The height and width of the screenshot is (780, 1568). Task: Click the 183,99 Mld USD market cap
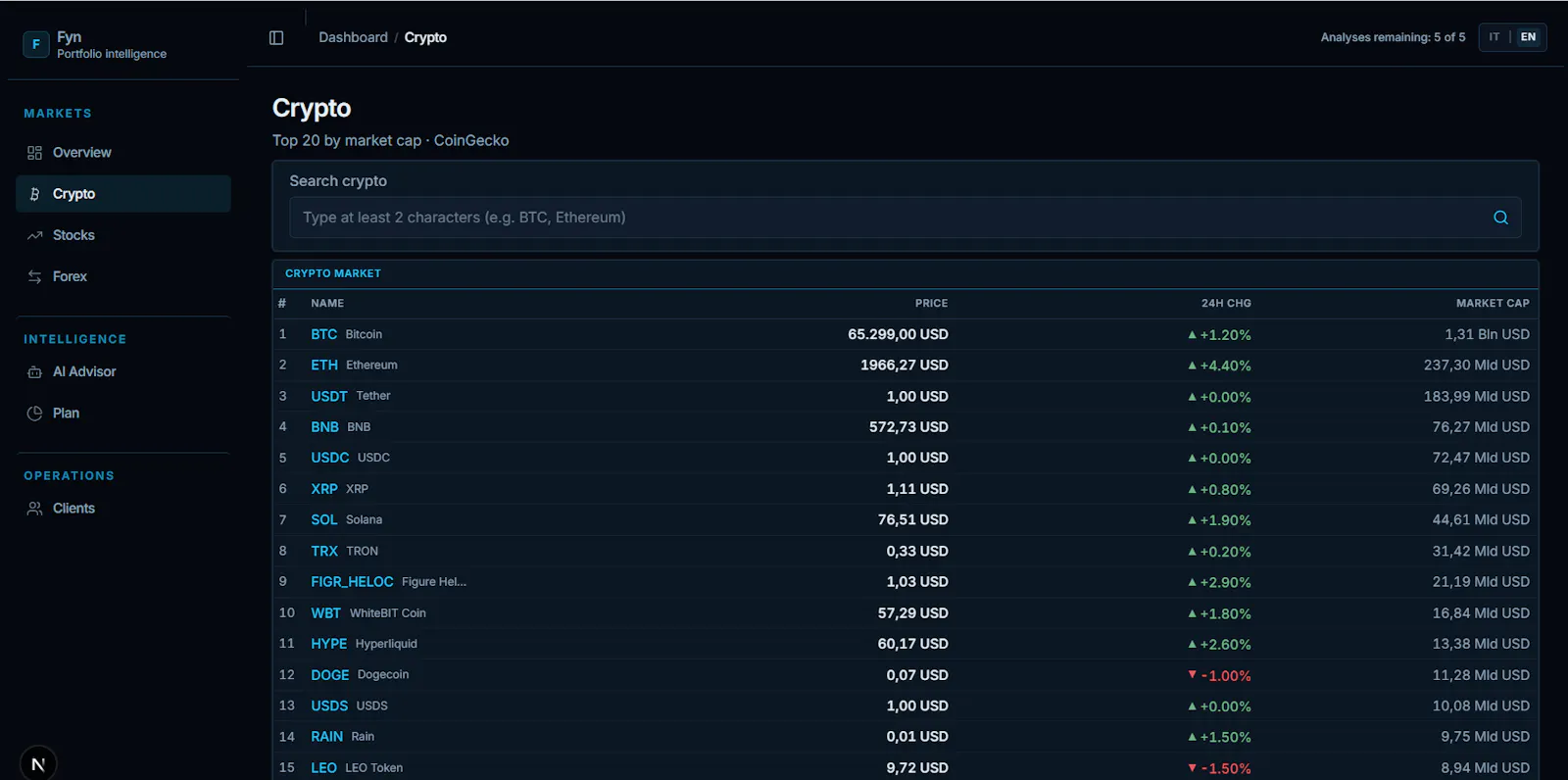coord(1477,396)
